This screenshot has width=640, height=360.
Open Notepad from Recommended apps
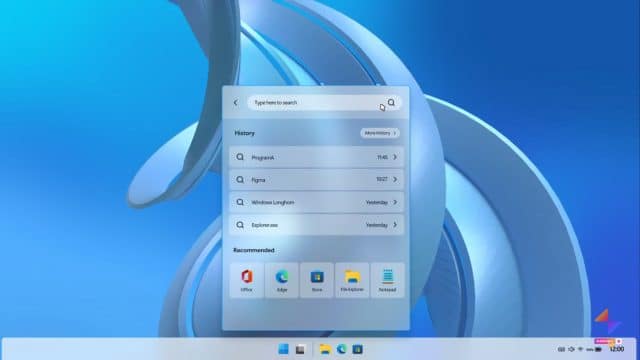tap(387, 280)
